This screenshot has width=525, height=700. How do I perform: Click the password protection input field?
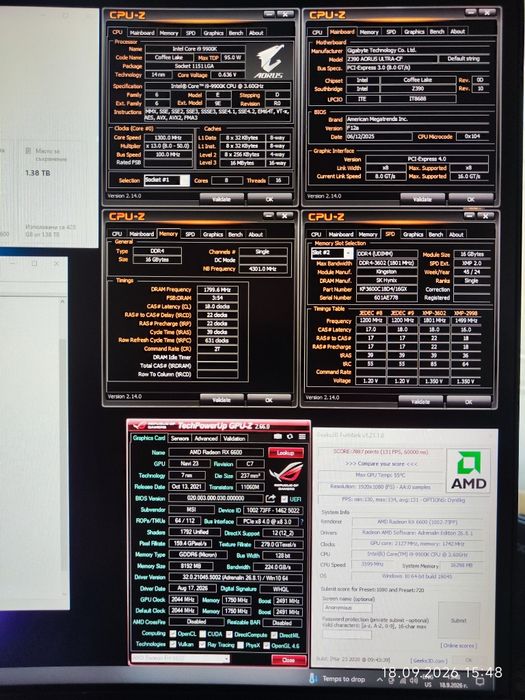[x=347, y=634]
